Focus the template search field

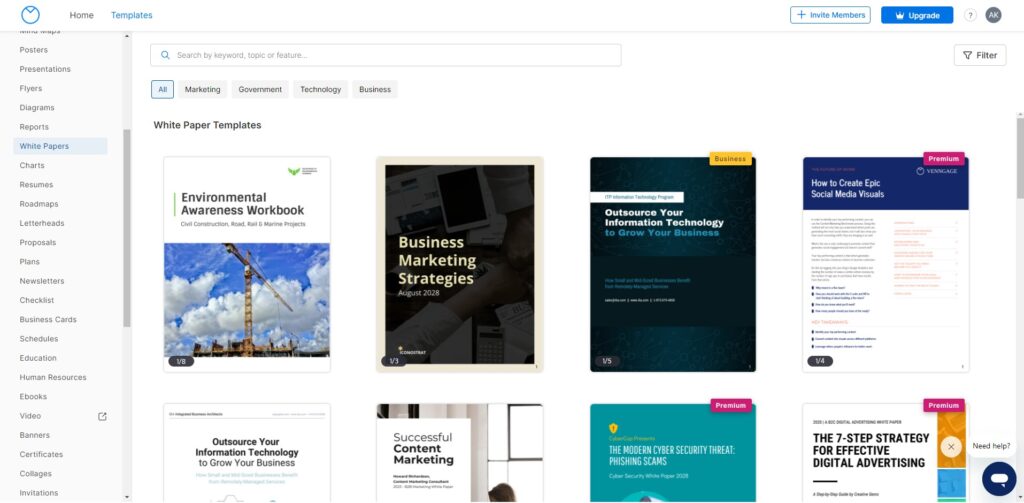[385, 56]
